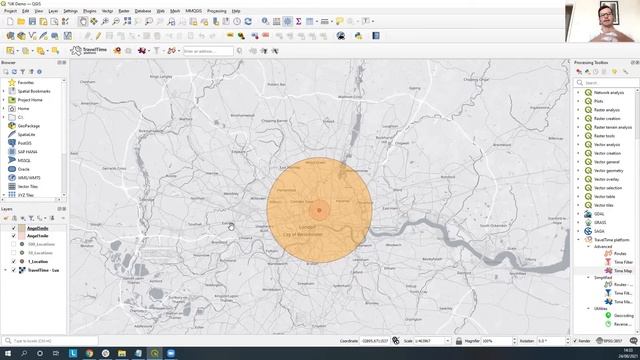Toggle visibility of the first AngelTimMe layer
The height and width of the screenshot is (360, 640).
click(14, 228)
